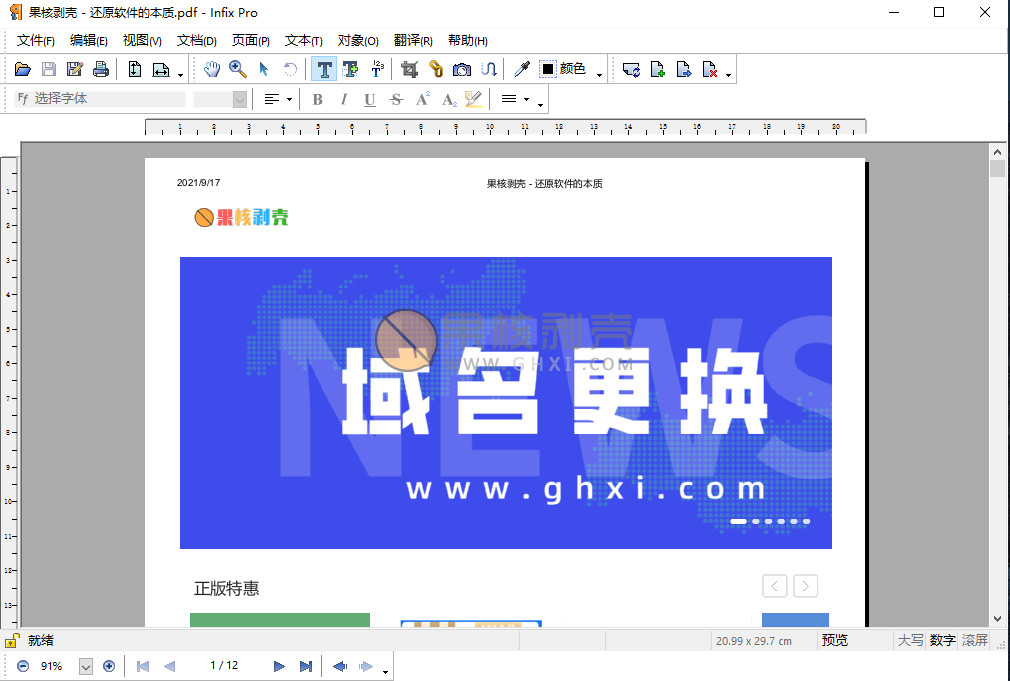Screen dimensions: 1010x681
Task: Select the Hand pan tool
Action: [211, 69]
